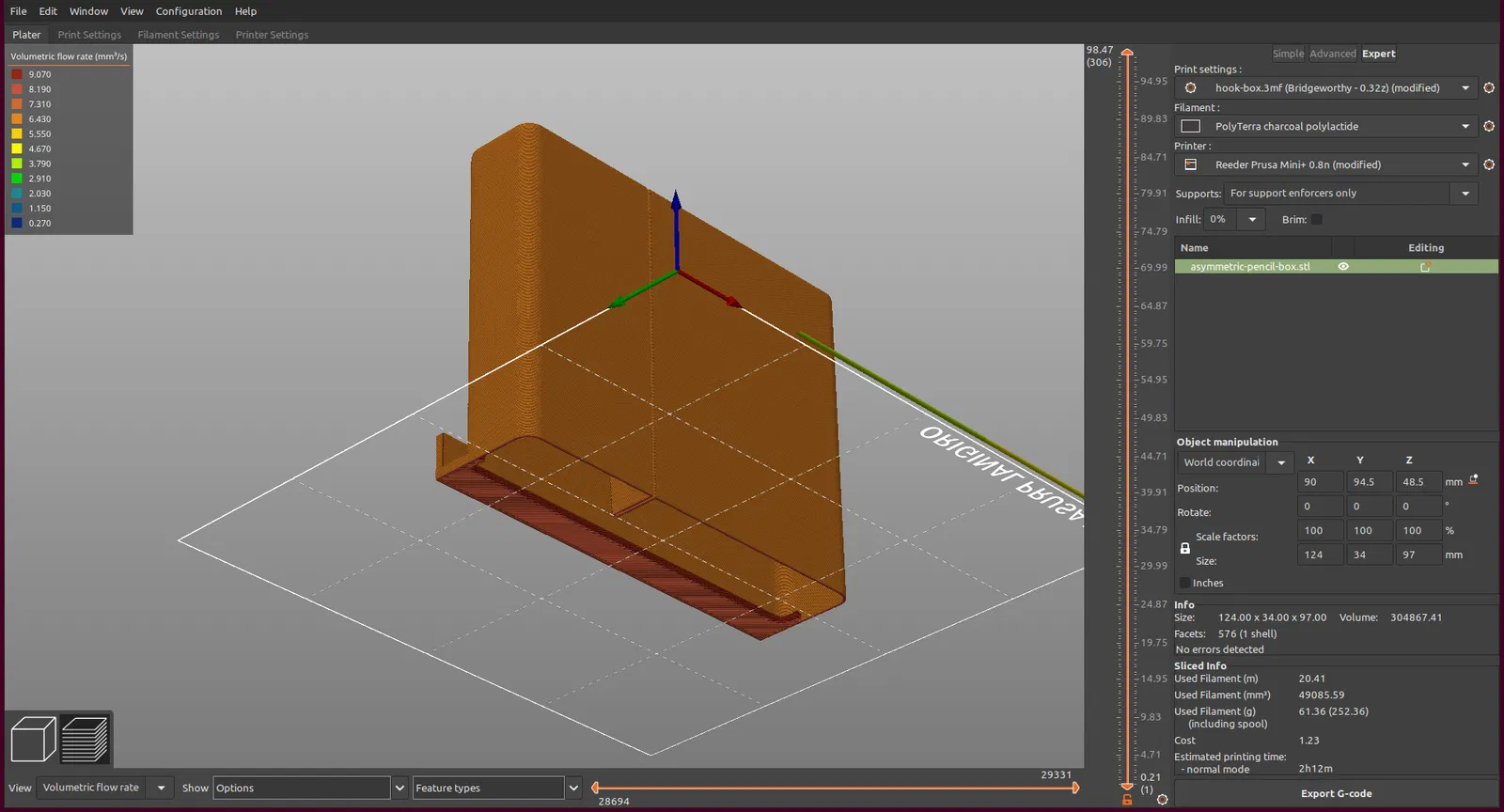Click the gear icon beside Reeder Prusa Mini+

[1489, 164]
